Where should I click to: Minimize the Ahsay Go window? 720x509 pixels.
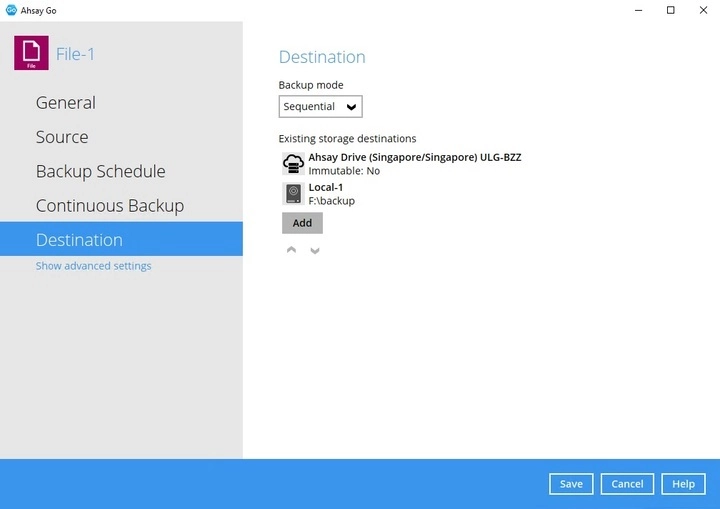638,10
